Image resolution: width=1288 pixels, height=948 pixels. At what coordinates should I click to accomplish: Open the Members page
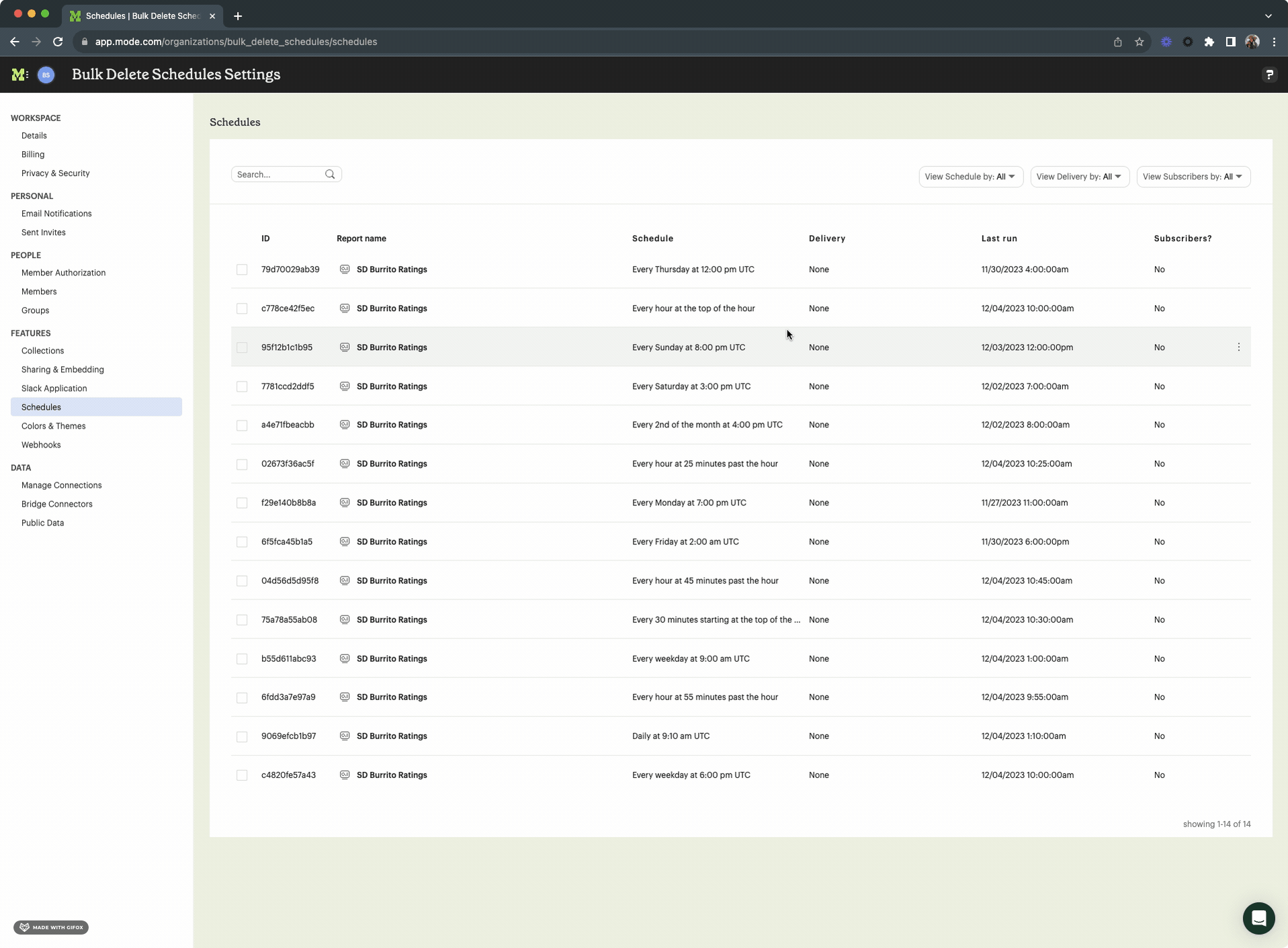point(39,292)
